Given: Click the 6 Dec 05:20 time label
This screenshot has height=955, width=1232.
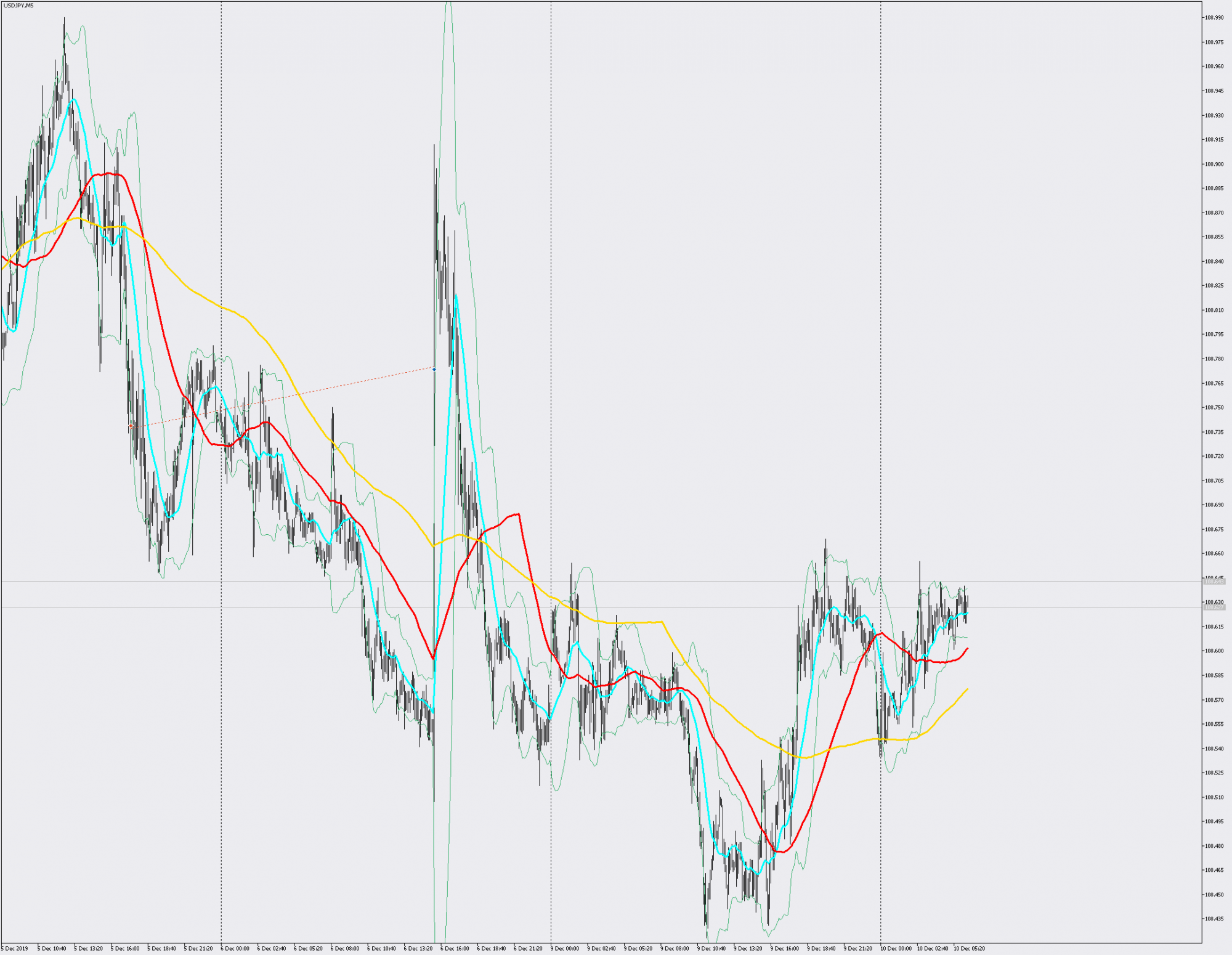Looking at the screenshot, I should 308,949.
